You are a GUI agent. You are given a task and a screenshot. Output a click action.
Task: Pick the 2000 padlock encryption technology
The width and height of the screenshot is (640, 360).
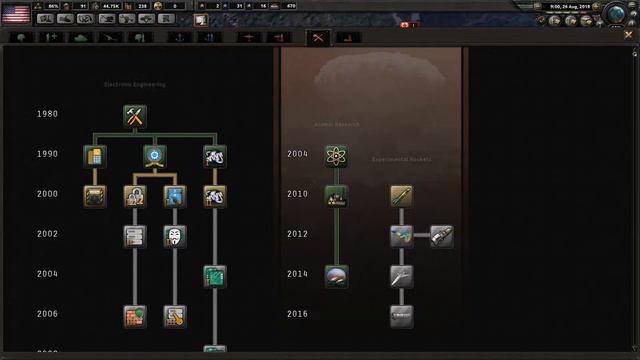point(135,196)
